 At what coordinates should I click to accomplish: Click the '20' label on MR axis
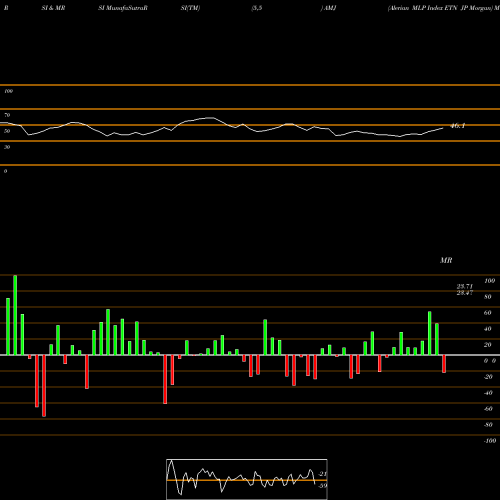(x=488, y=345)
